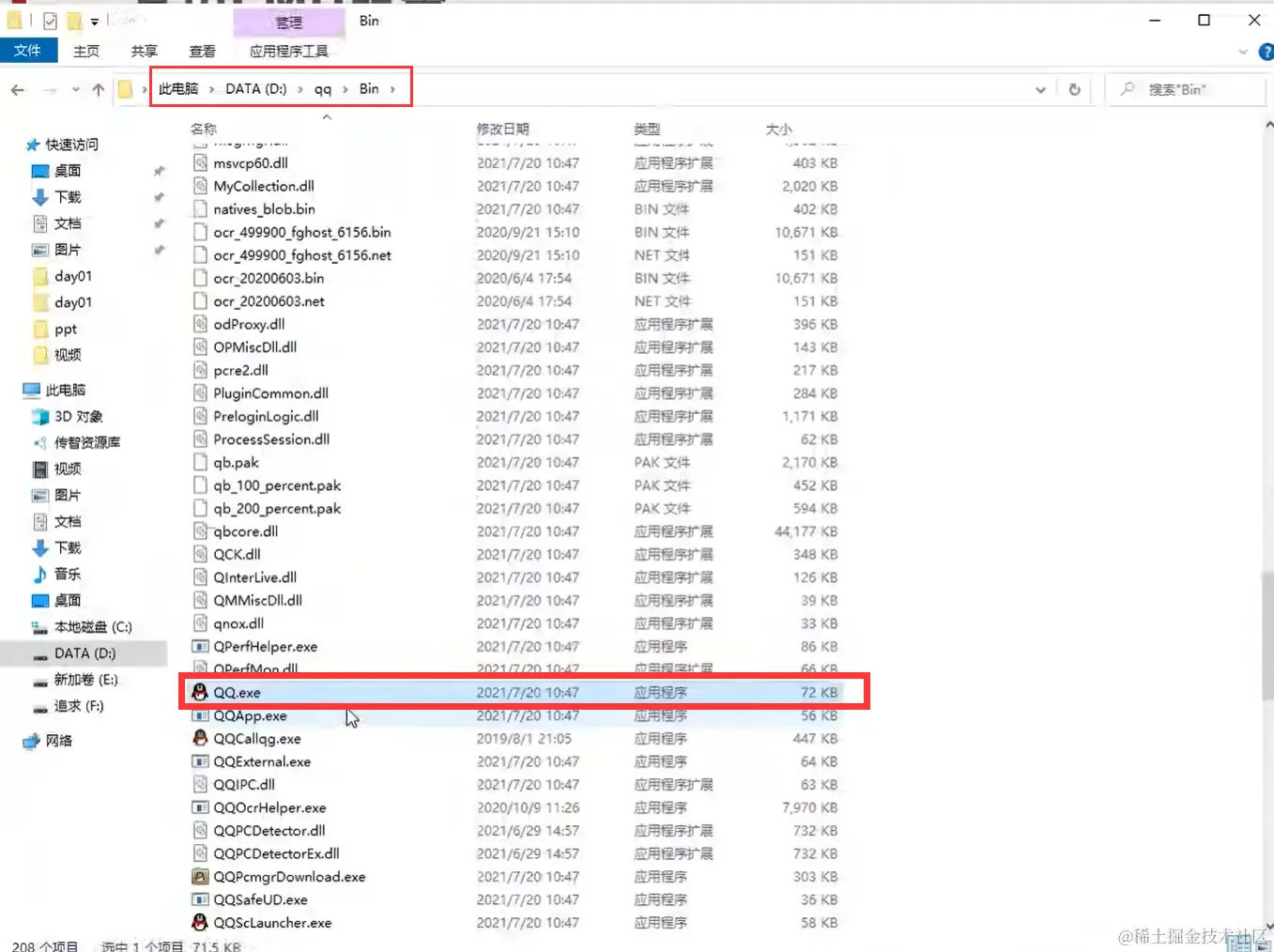1274x952 pixels.
Task: Select the file qbcore.dll
Action: [245, 530]
